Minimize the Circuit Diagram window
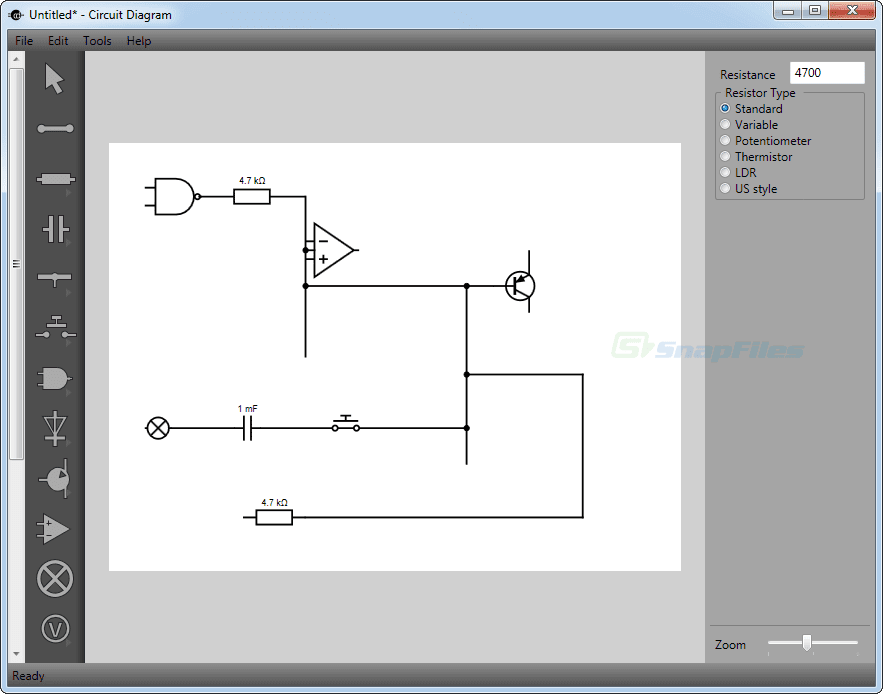The width and height of the screenshot is (883, 694). point(788,11)
